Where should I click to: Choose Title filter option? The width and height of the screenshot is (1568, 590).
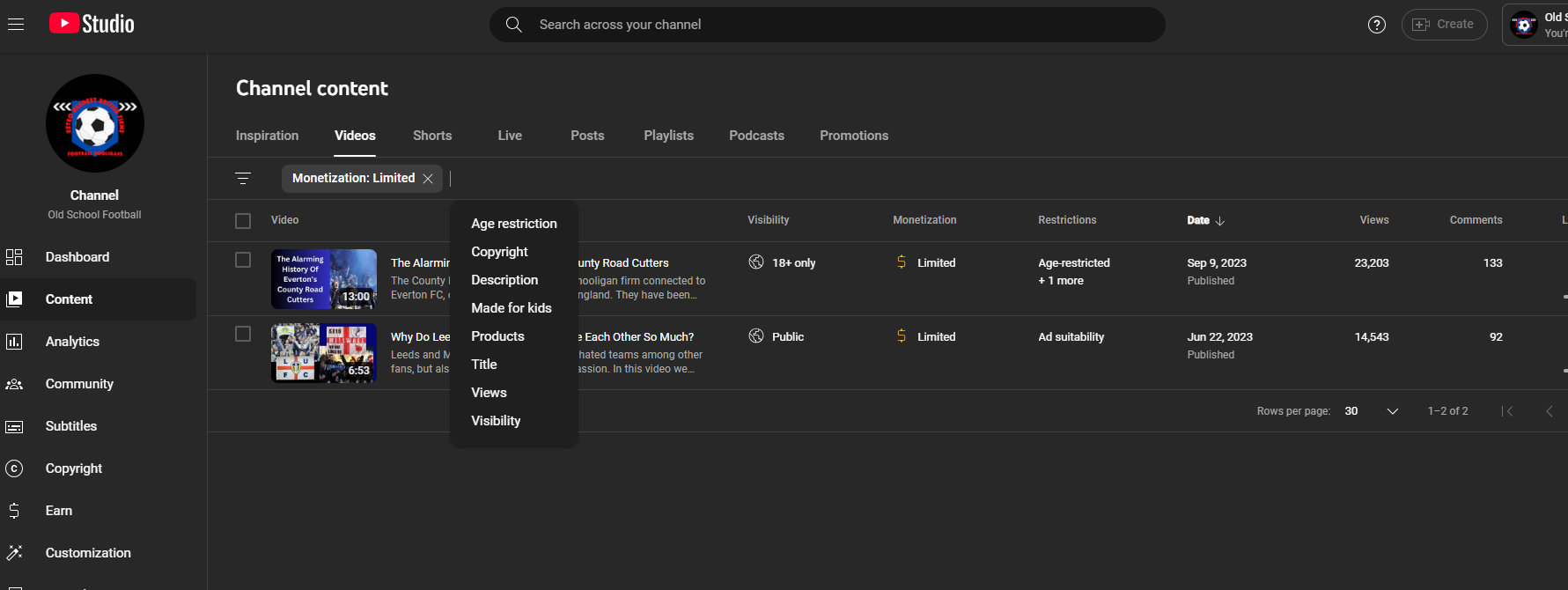[514, 365]
